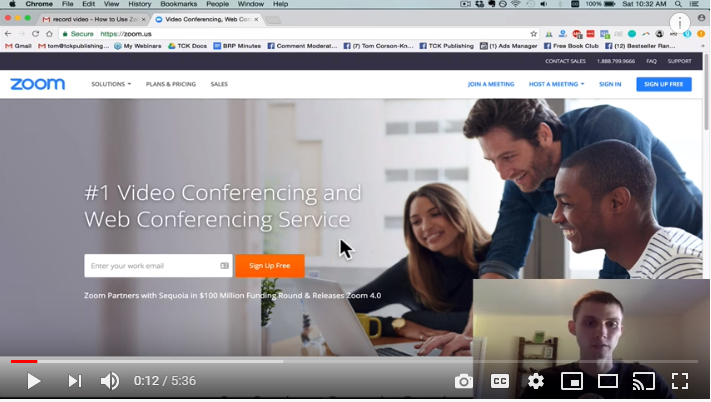Click the blue Sign Up Free button
Viewport: 711px width, 402px height.
[x=664, y=84]
